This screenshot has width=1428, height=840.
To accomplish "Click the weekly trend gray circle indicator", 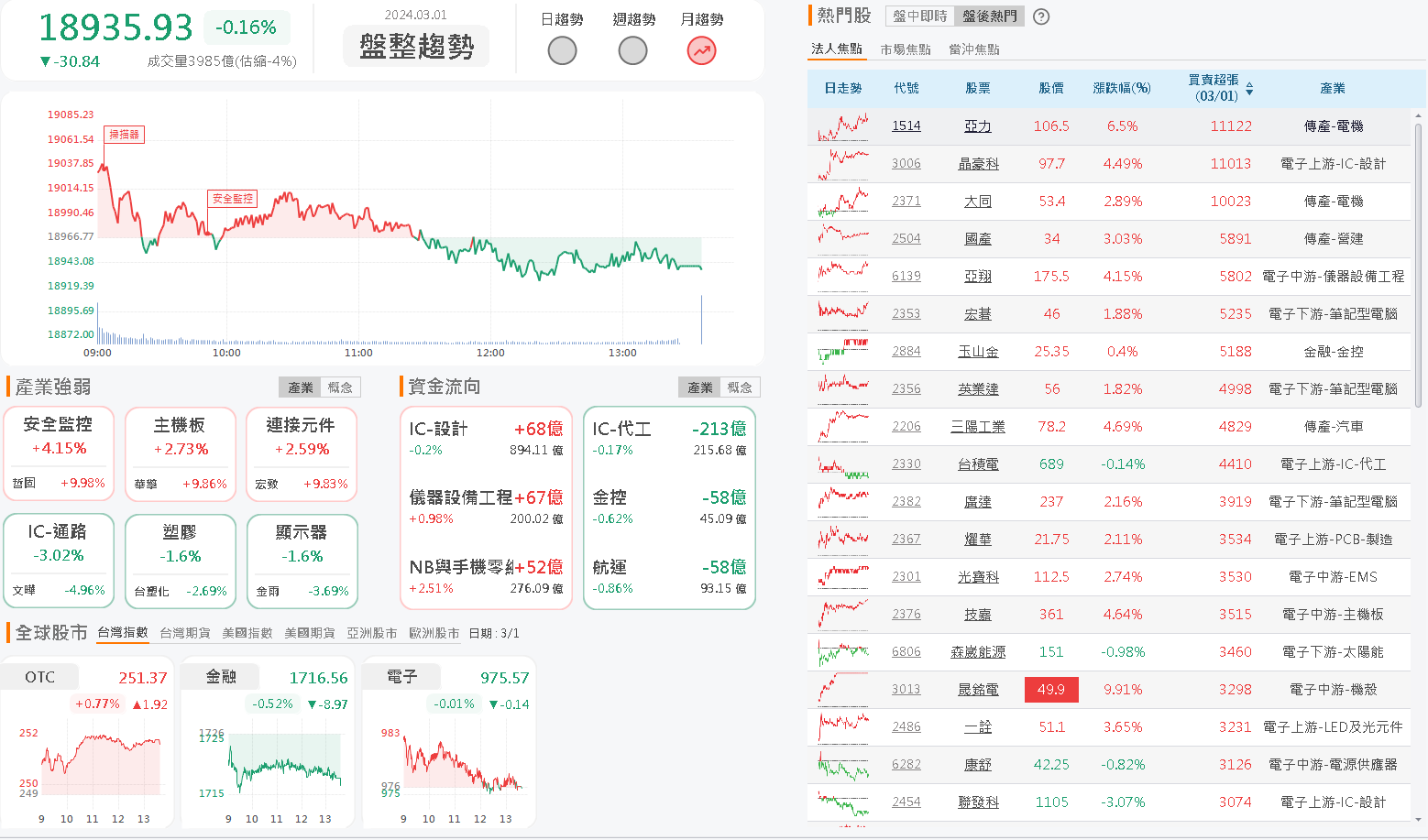I will point(632,50).
